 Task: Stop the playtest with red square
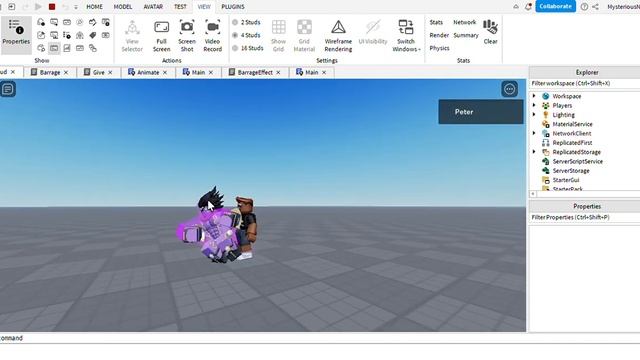(x=52, y=7)
